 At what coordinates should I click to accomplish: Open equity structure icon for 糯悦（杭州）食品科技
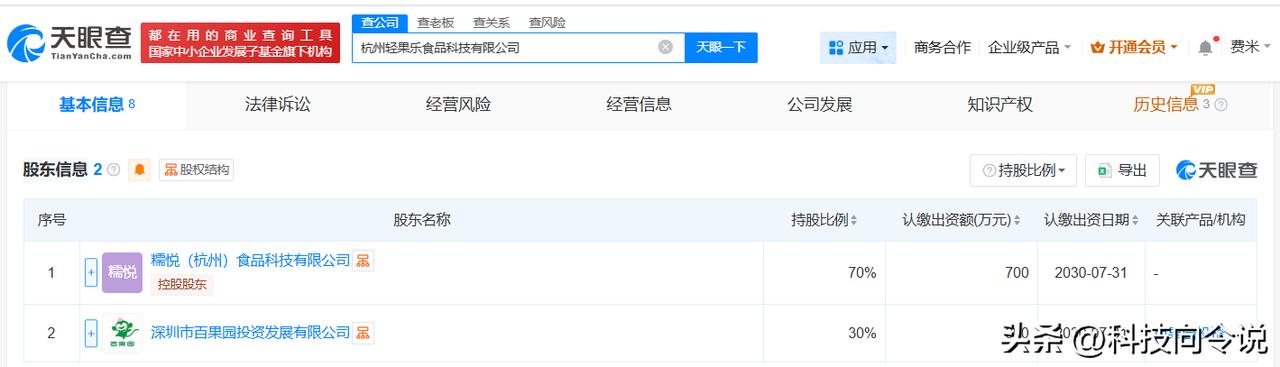point(364,261)
